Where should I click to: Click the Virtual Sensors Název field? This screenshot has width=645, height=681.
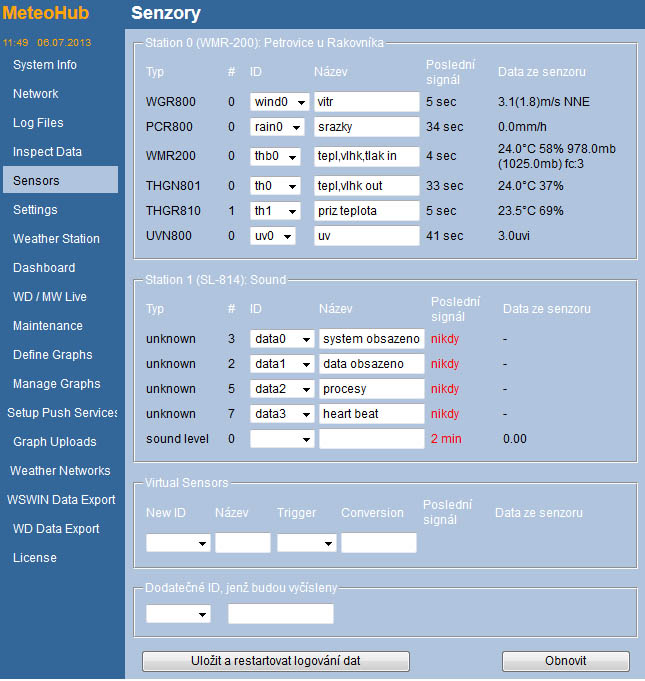(243, 543)
